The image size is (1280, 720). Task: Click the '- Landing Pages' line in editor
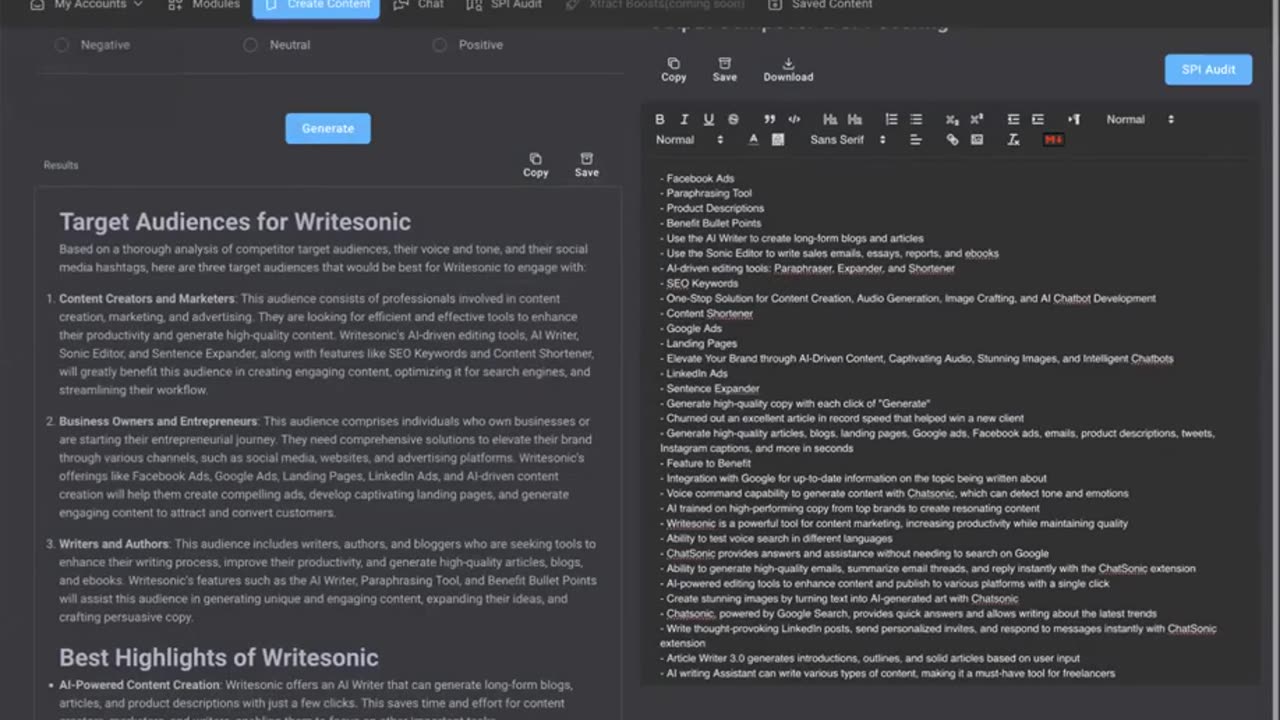[698, 343]
